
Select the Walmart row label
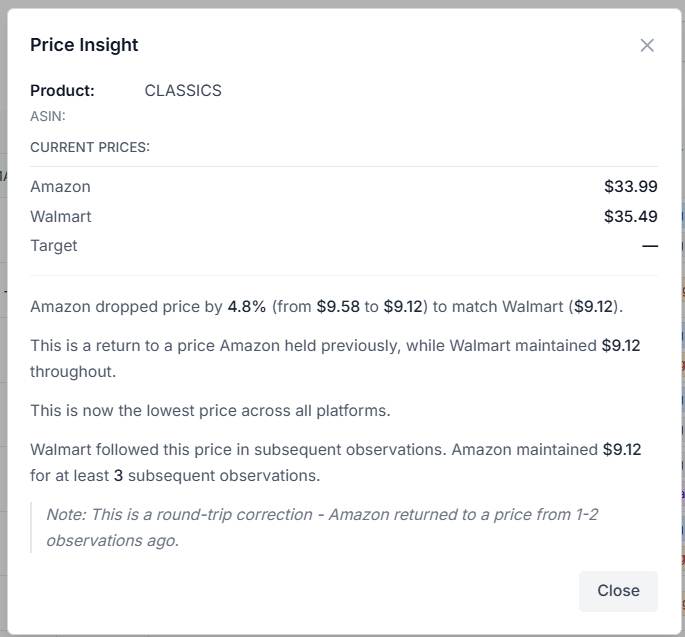[x=60, y=216]
